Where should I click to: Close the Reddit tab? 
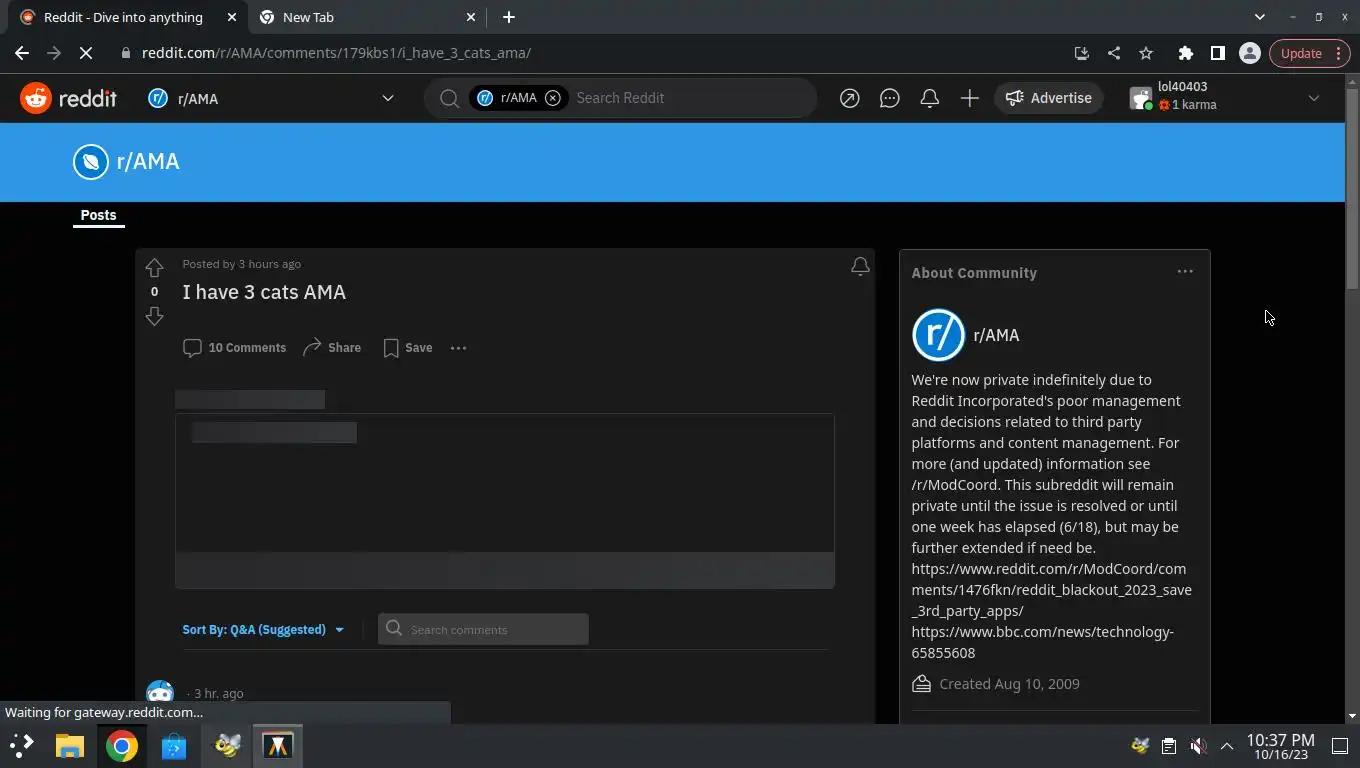pyautogui.click(x=232, y=17)
